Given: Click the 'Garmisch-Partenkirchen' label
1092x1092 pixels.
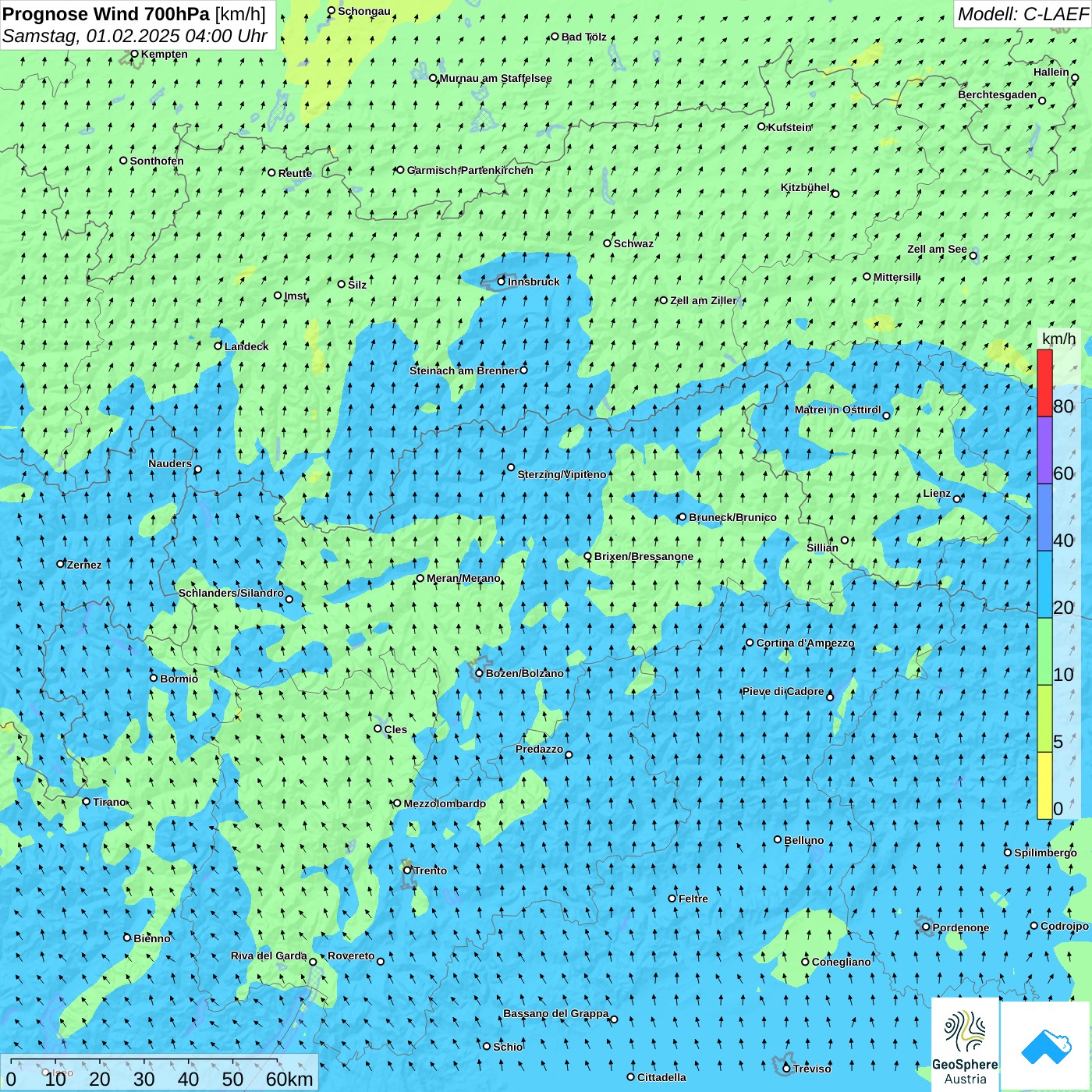Looking at the screenshot, I should click(470, 170).
